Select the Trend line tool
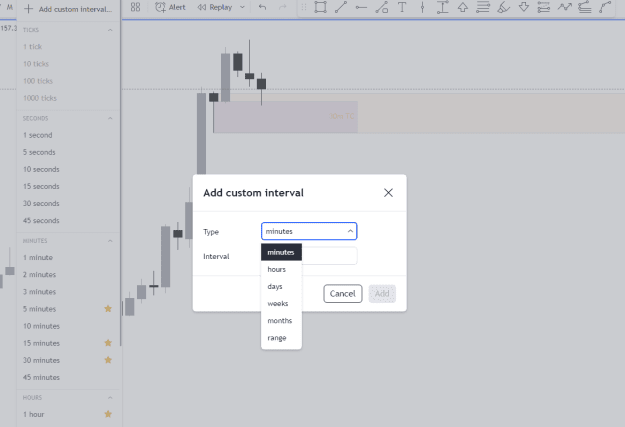The image size is (625, 427). click(341, 7)
